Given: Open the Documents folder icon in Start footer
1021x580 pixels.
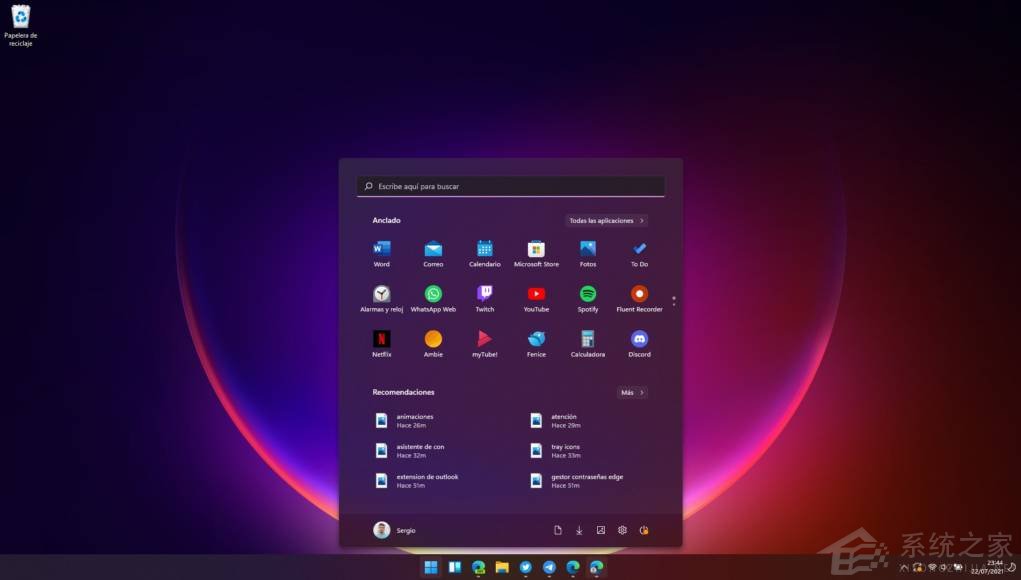Looking at the screenshot, I should tap(557, 530).
